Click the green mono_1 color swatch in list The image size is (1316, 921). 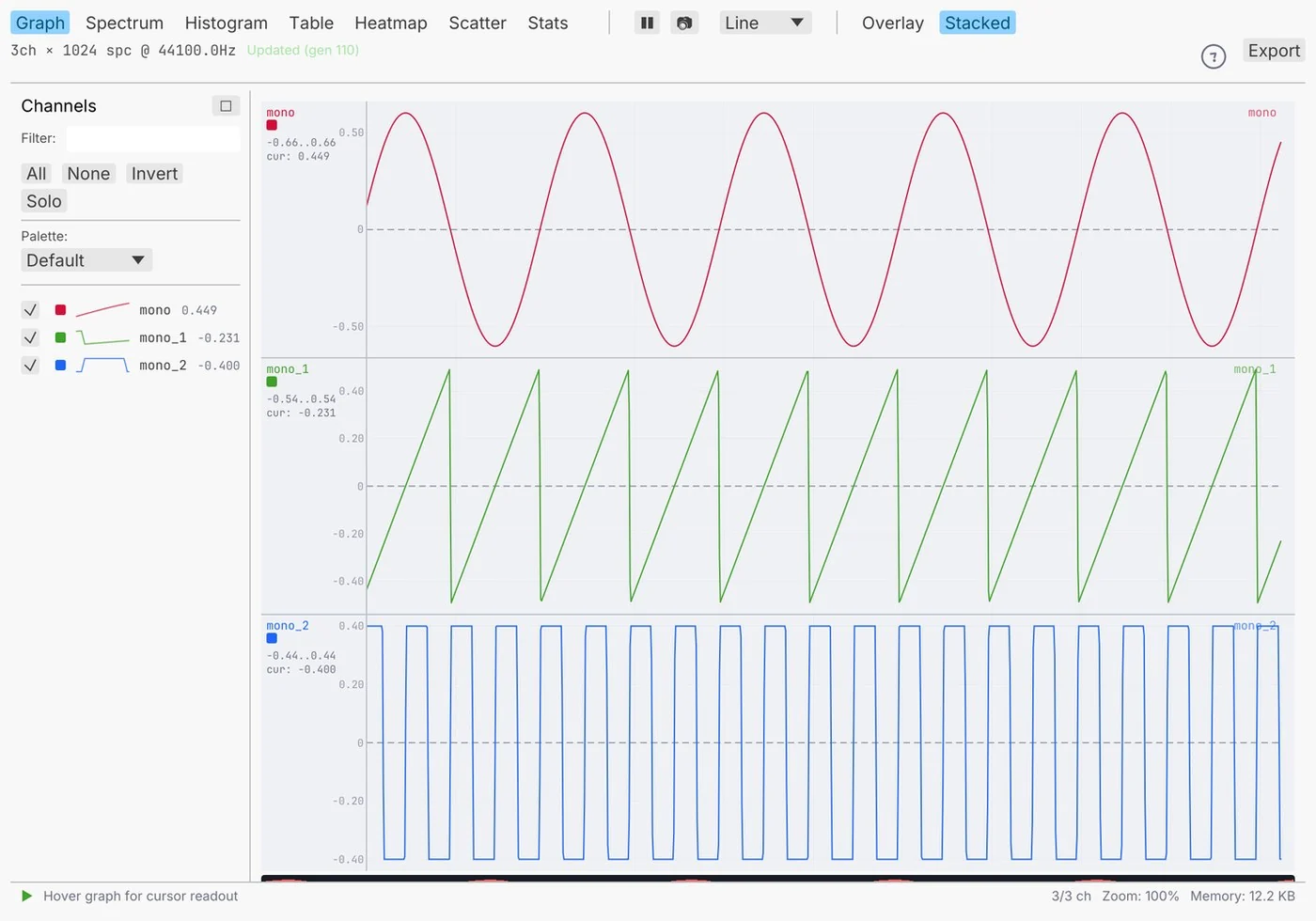pos(60,337)
